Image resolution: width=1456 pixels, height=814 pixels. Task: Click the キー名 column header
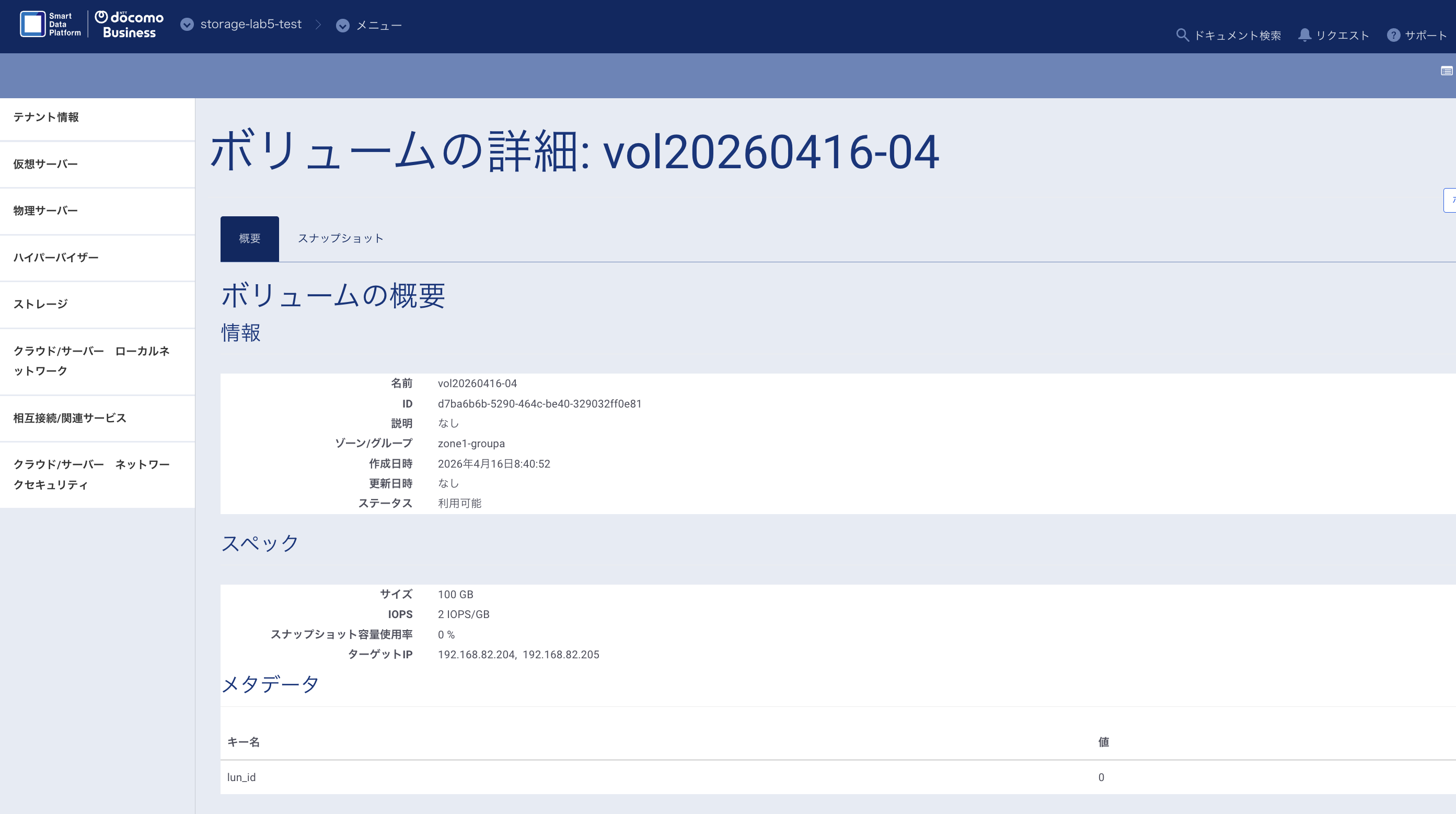(244, 742)
